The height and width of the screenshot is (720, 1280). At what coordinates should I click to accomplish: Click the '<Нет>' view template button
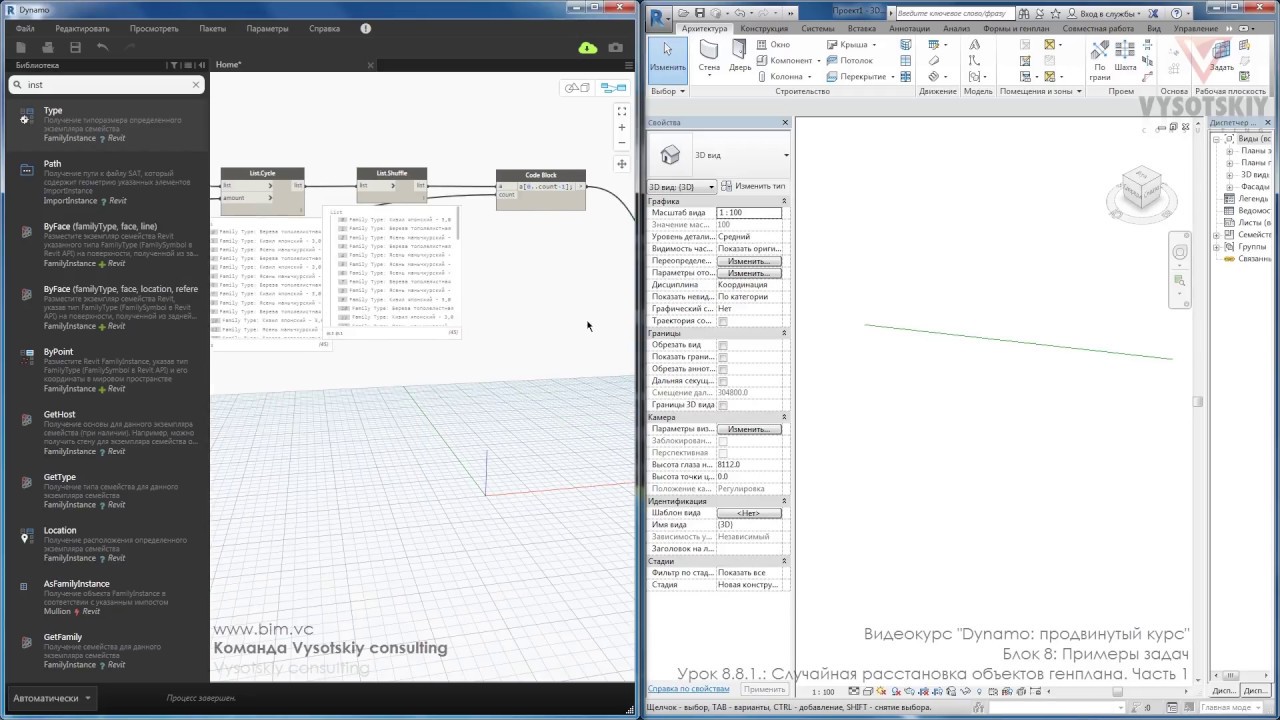click(749, 513)
